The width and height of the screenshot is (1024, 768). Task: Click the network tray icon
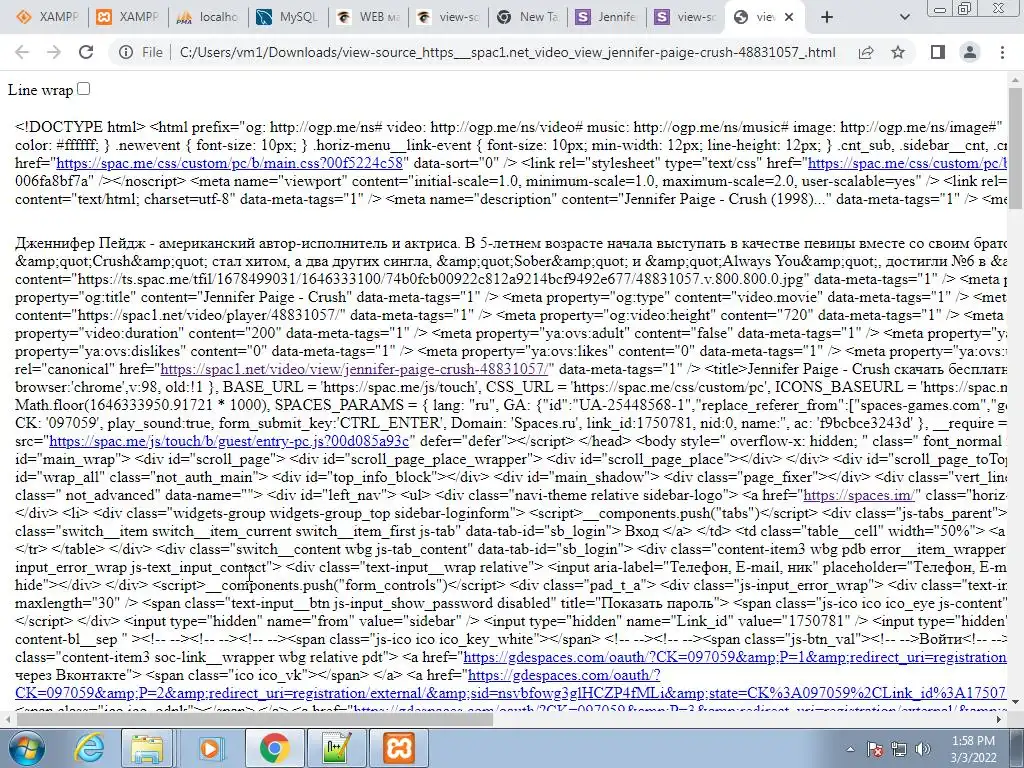tap(899, 749)
